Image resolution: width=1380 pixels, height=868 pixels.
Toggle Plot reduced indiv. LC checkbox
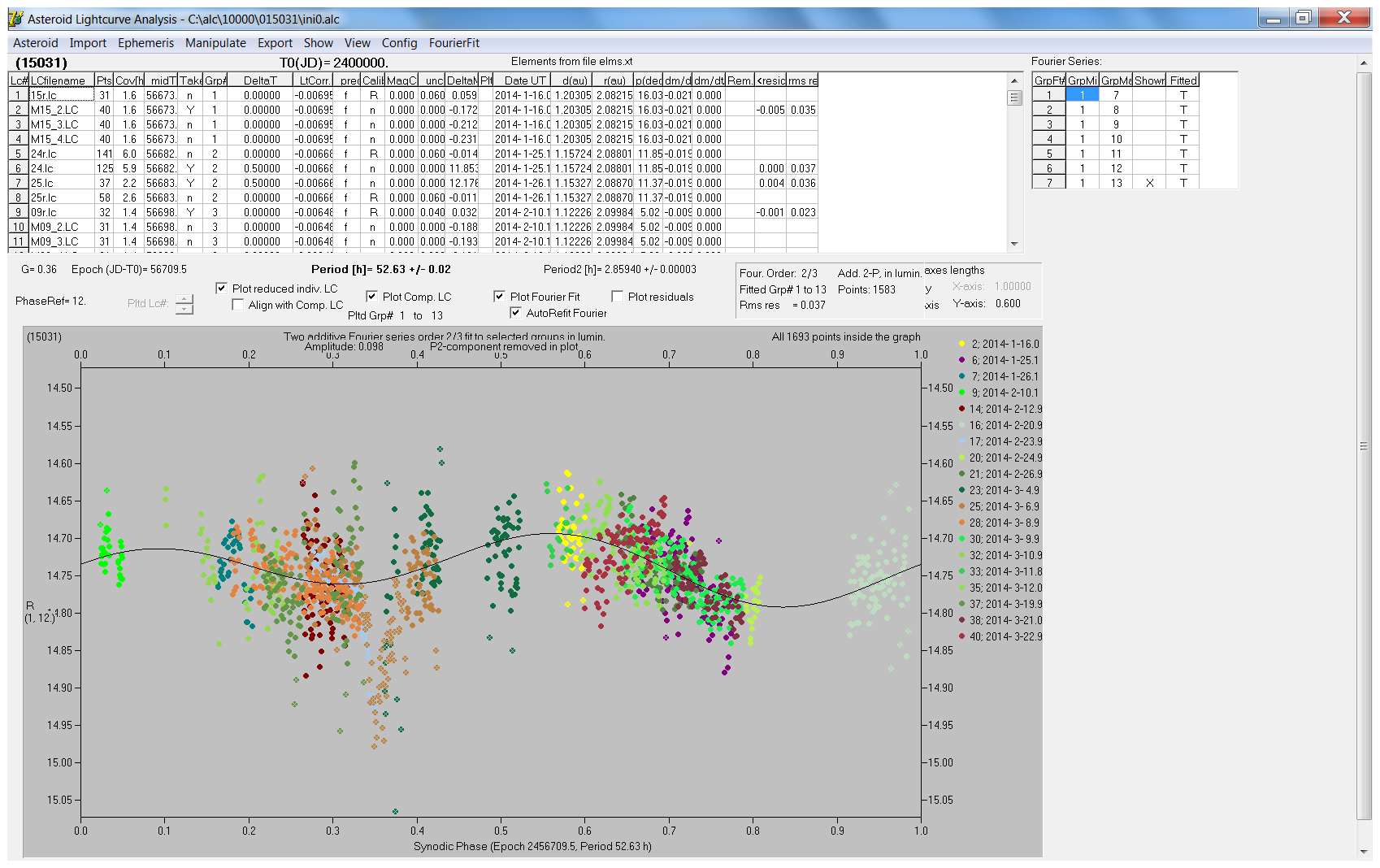pos(221,289)
